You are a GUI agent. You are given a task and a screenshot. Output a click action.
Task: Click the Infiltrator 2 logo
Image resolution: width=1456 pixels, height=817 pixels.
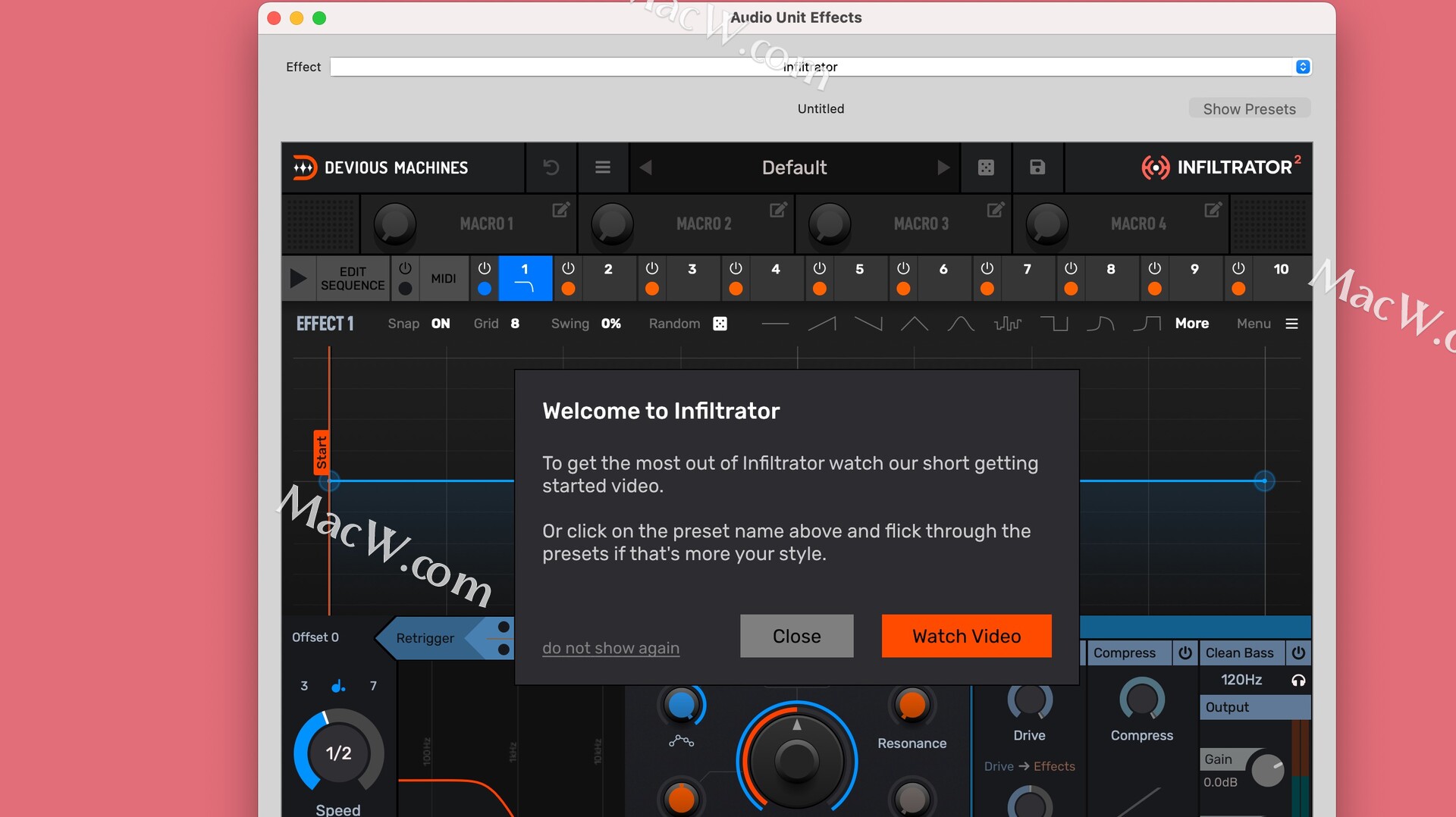coord(1221,167)
